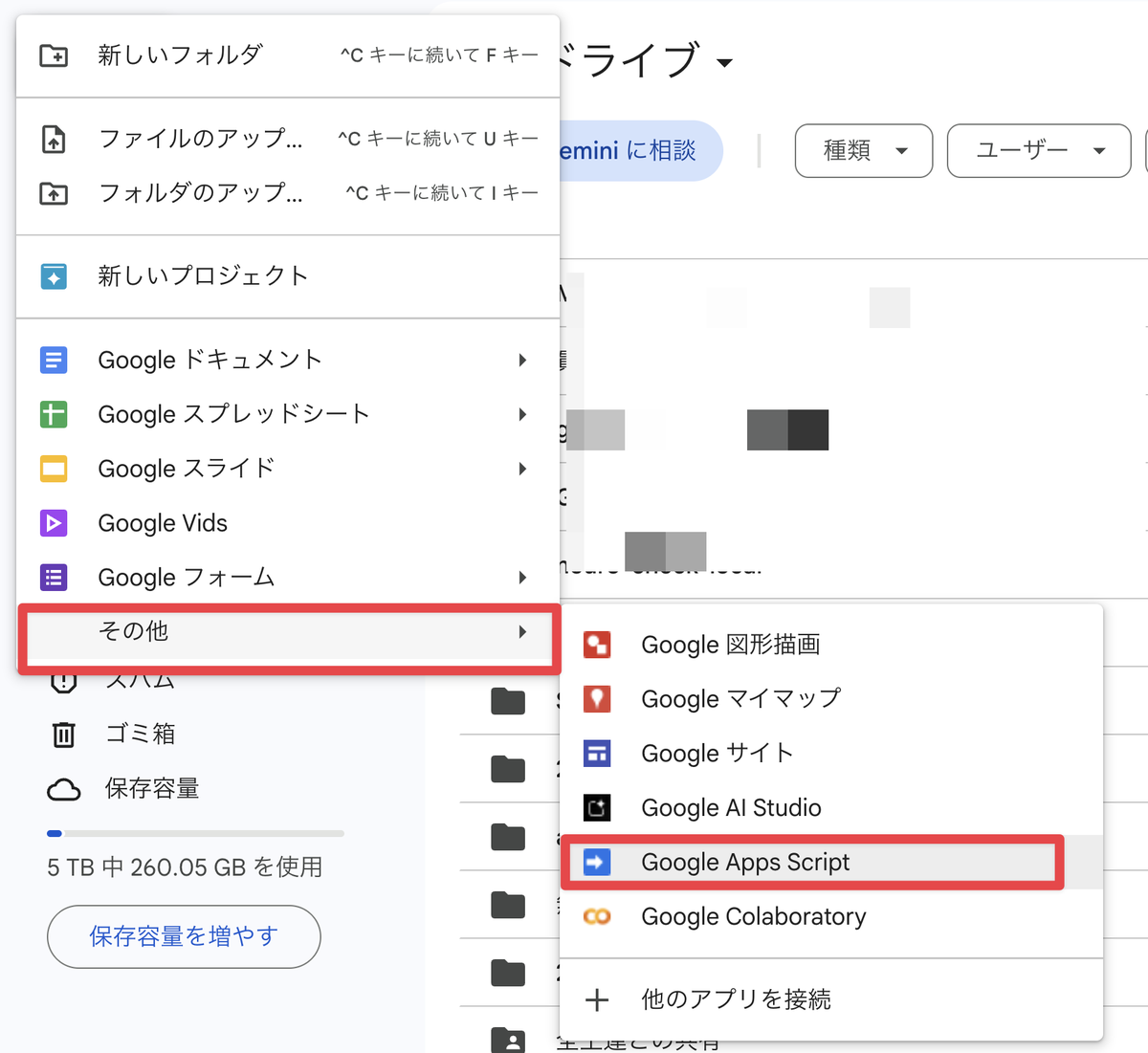Click the blue new project icon
Screen dimensions: 1148x1053
coord(54,276)
